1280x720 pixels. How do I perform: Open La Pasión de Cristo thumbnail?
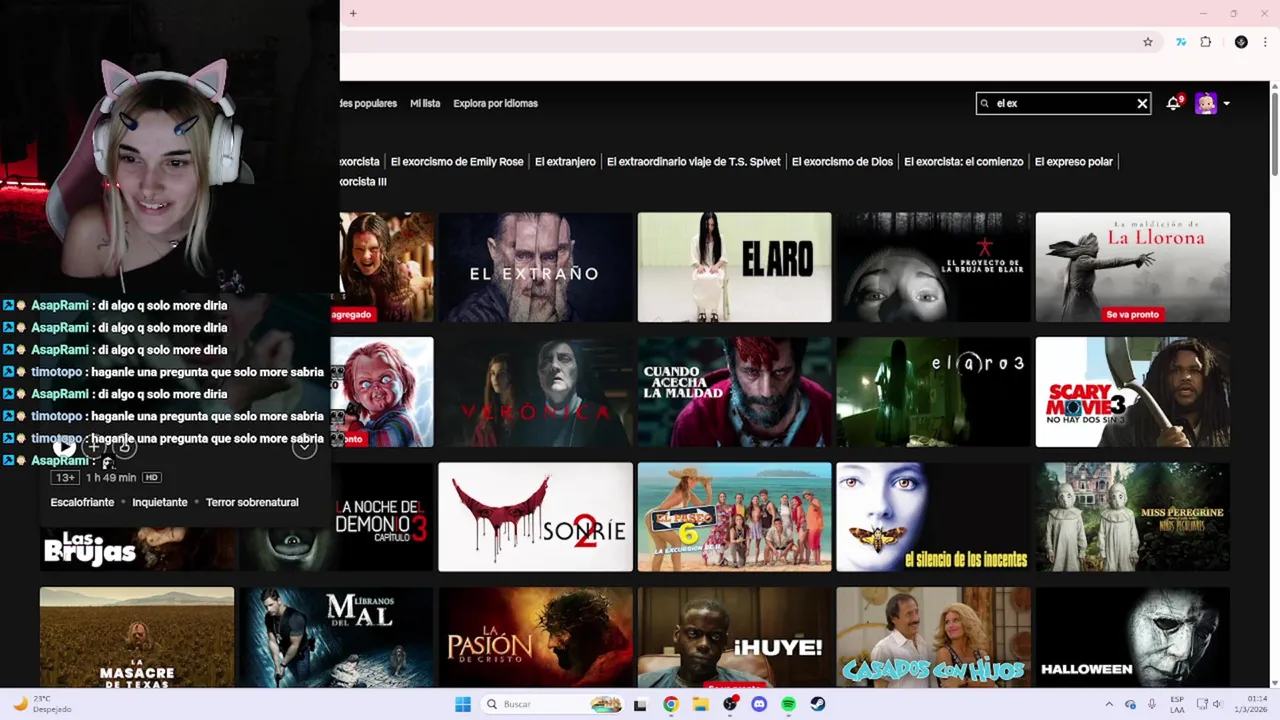click(x=535, y=637)
